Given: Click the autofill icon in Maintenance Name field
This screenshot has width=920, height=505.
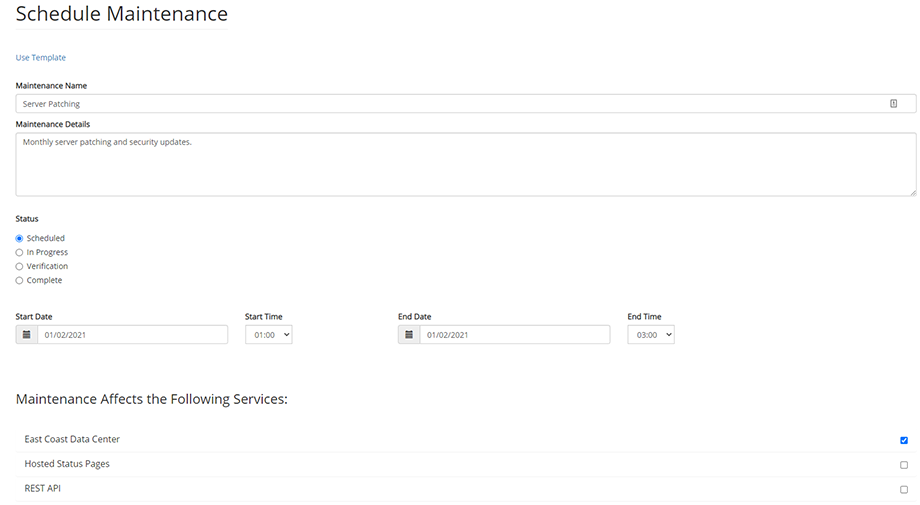Looking at the screenshot, I should coord(894,104).
